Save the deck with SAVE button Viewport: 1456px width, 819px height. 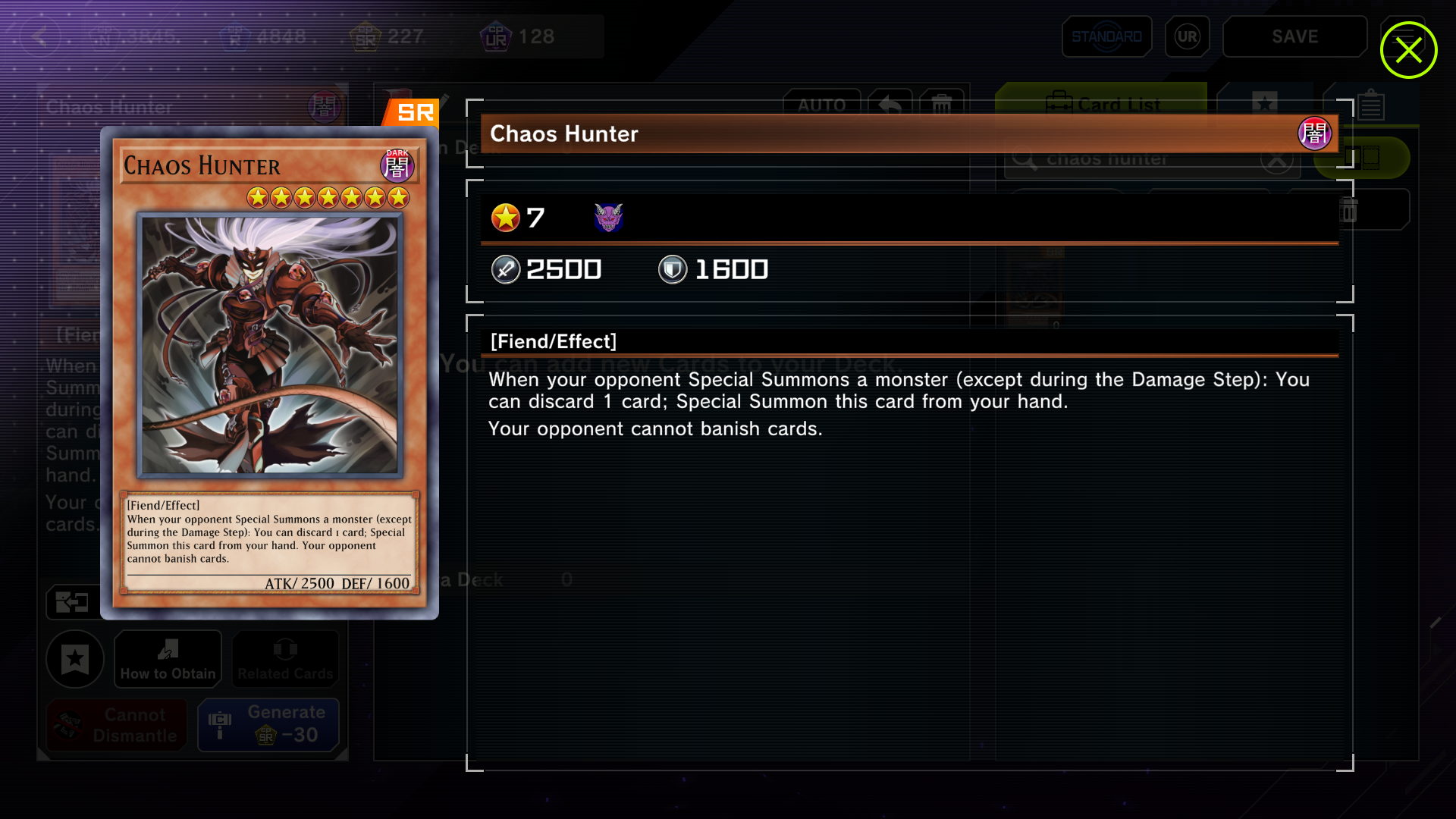coord(1294,36)
